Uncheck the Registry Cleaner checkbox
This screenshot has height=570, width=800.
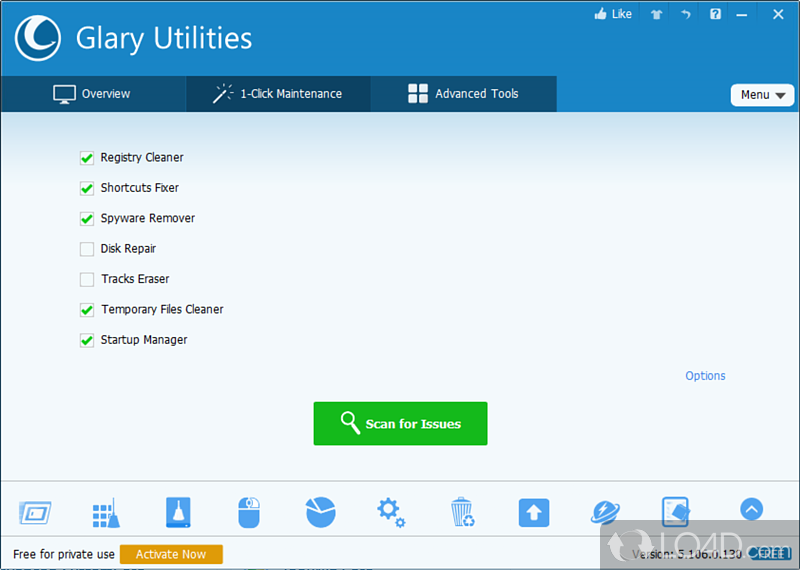click(x=86, y=158)
